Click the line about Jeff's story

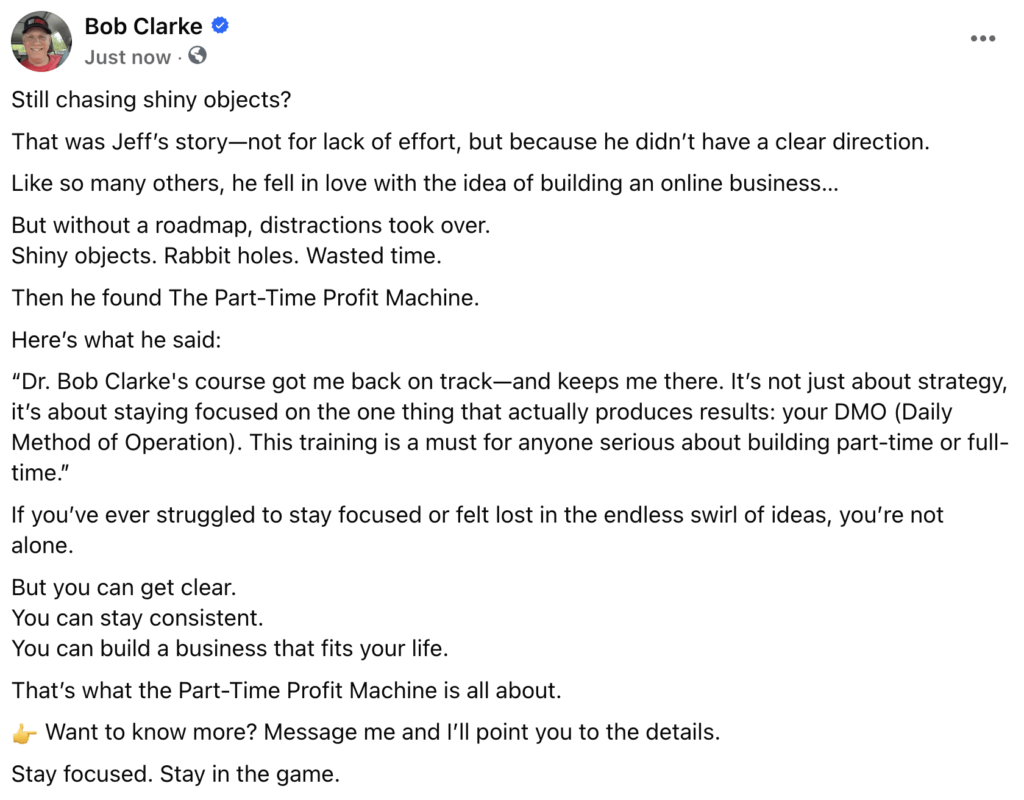click(470, 142)
